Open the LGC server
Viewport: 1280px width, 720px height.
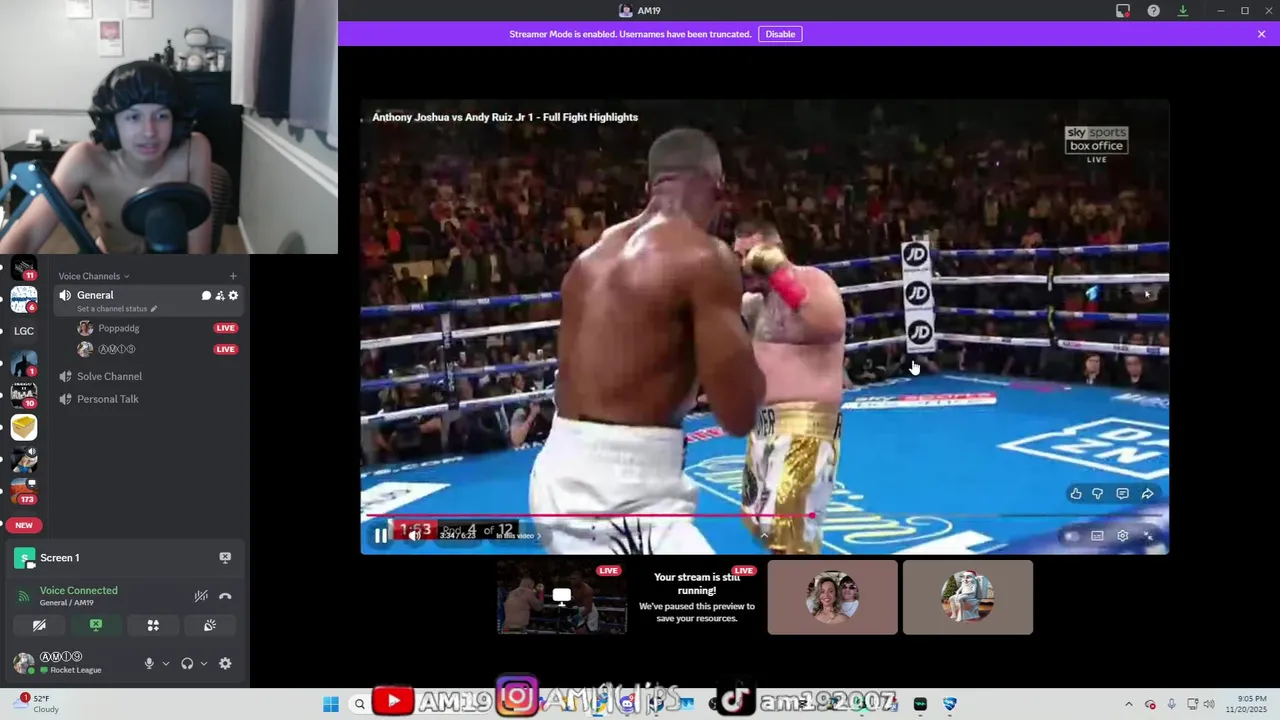coord(24,331)
